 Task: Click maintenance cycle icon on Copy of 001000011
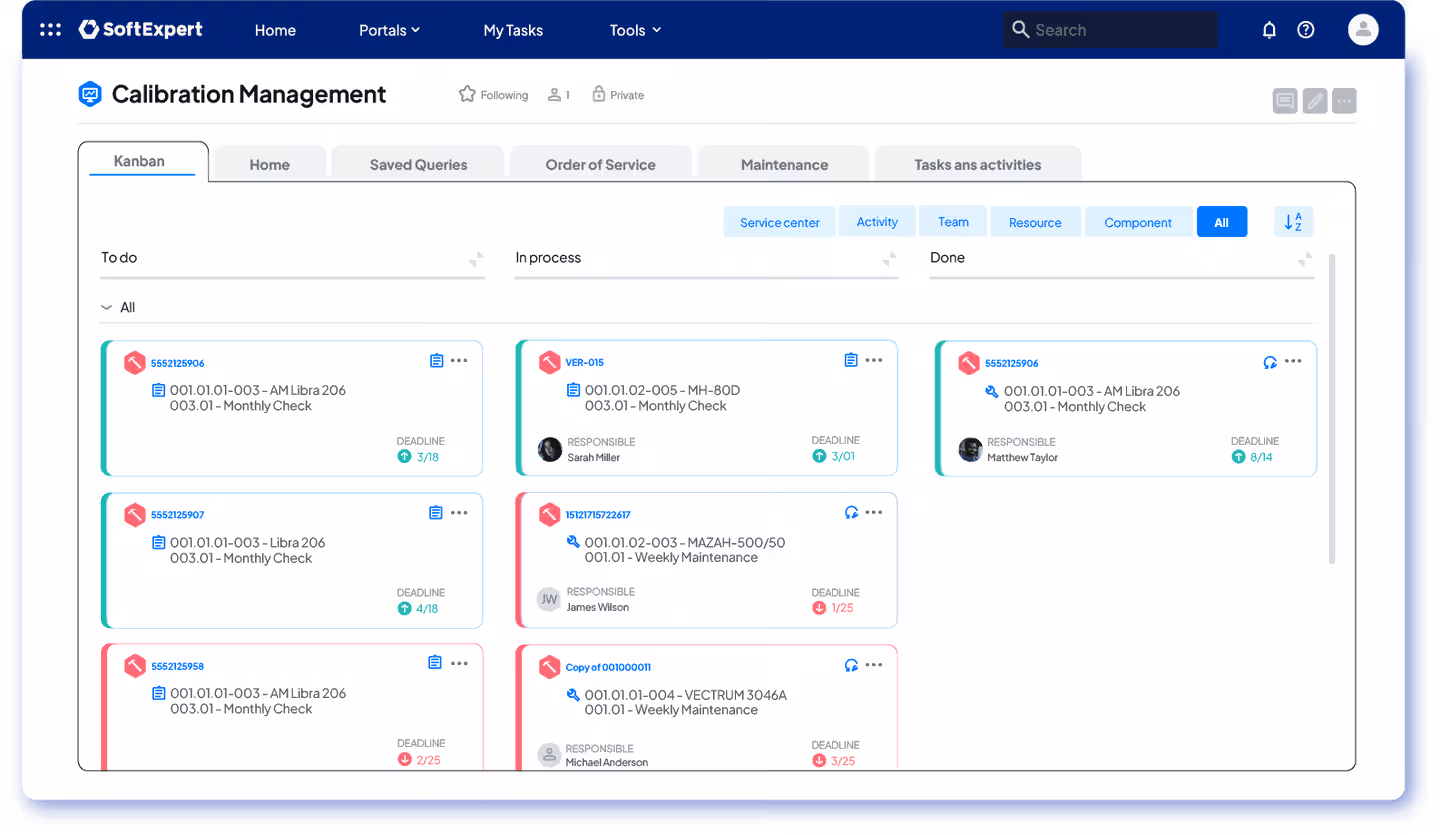851,665
